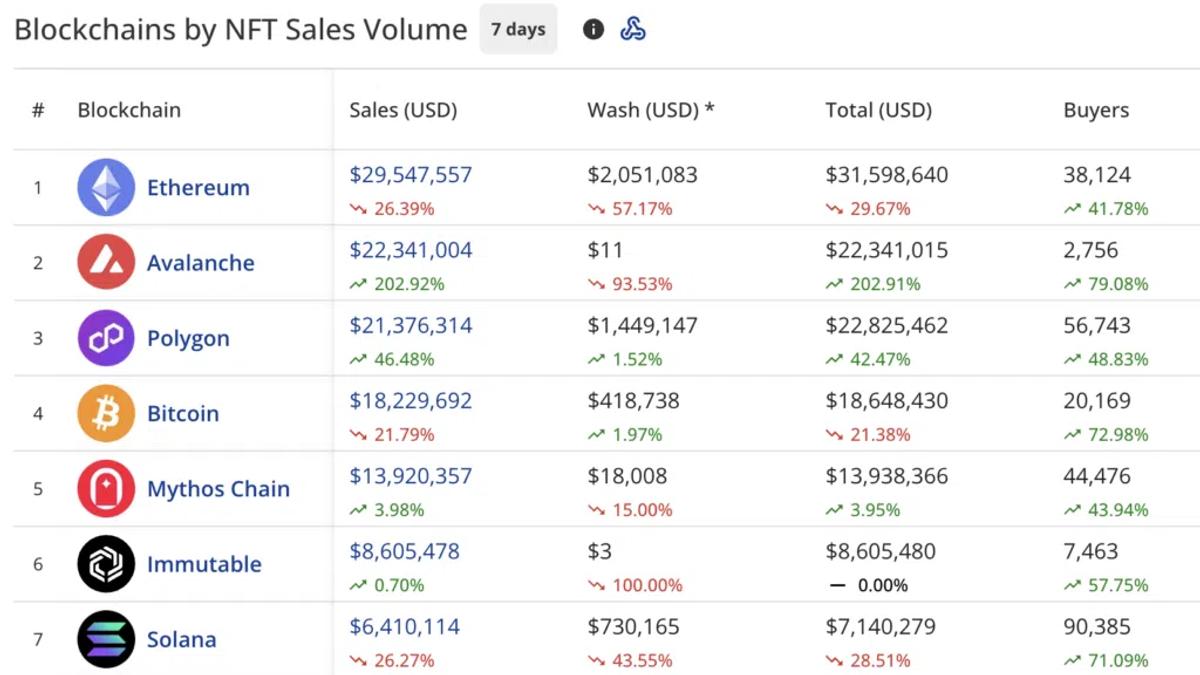Image resolution: width=1200 pixels, height=675 pixels.
Task: Click Avalanche buyers count 2,756
Action: (x=1091, y=250)
